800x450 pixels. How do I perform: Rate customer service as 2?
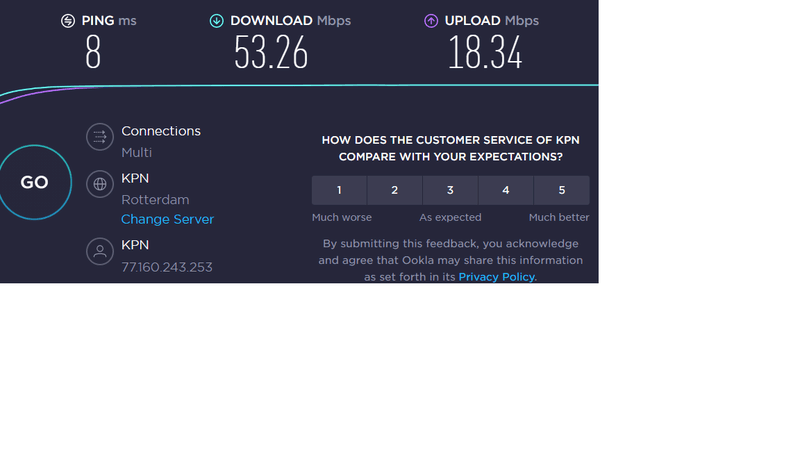(x=394, y=190)
